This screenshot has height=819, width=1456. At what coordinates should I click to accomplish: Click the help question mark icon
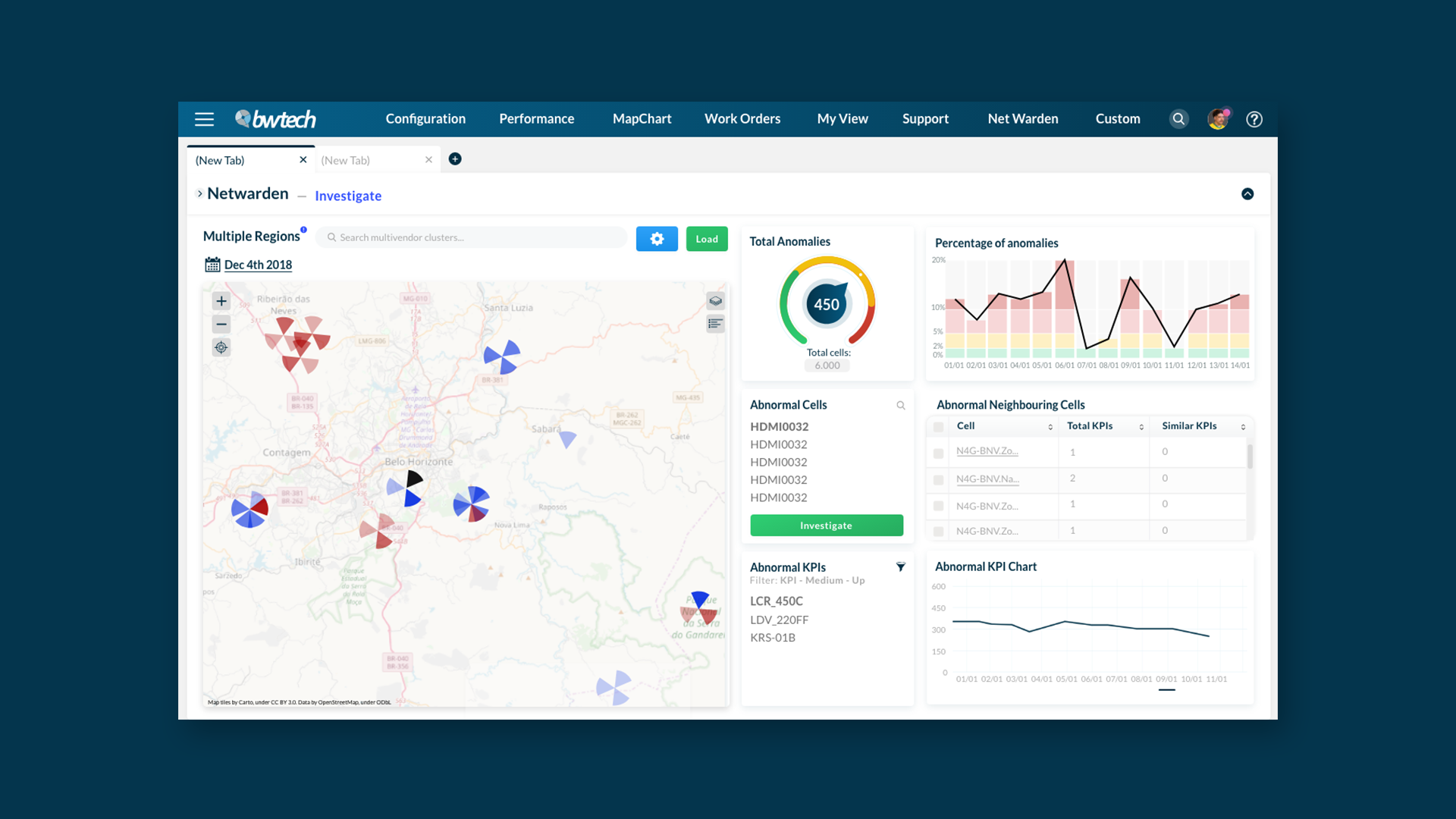[x=1254, y=119]
